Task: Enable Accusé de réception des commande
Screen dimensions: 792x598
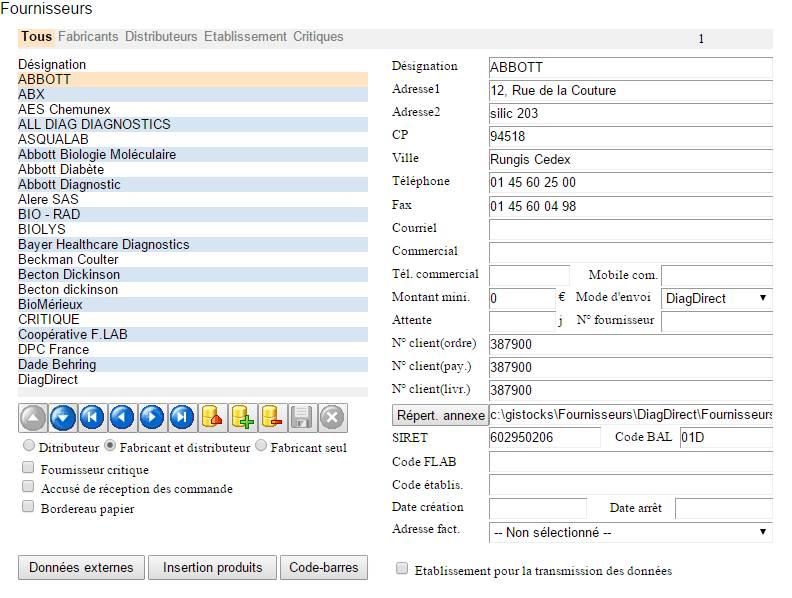Action: 28,486
